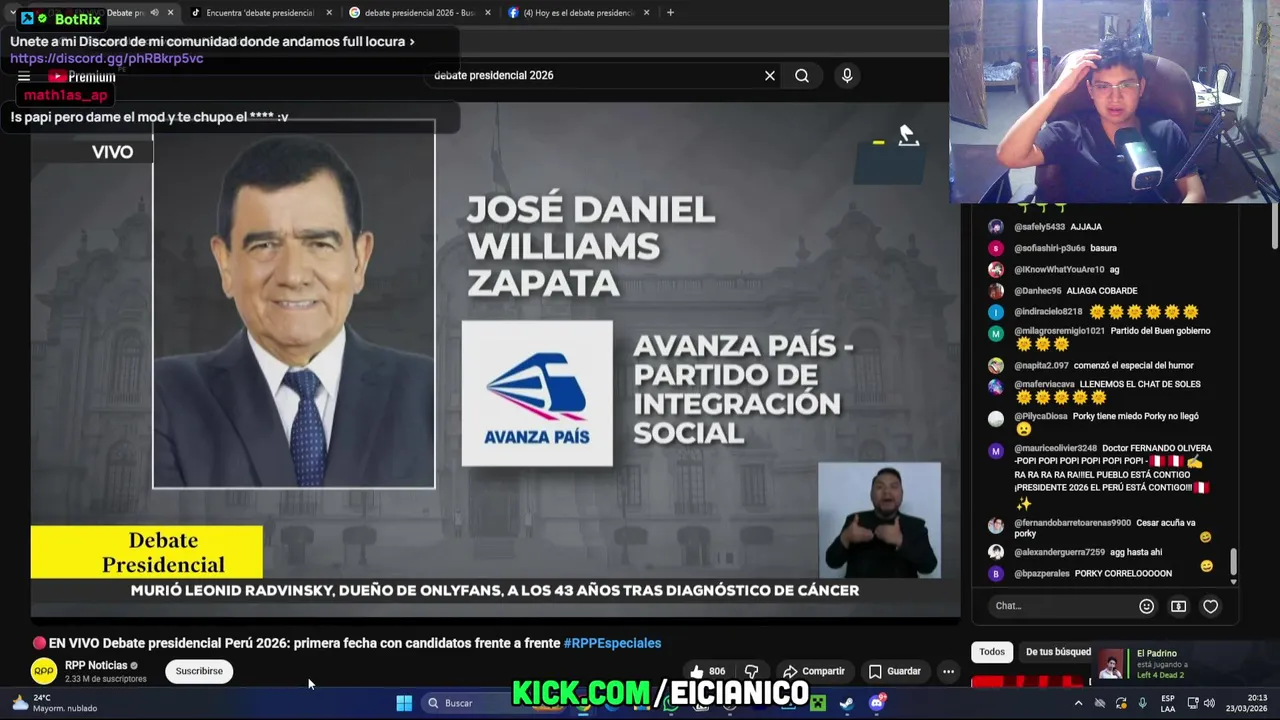Viewport: 1280px width, 720px height.
Task: Open the ESP LAA input language switcher
Action: click(1168, 703)
